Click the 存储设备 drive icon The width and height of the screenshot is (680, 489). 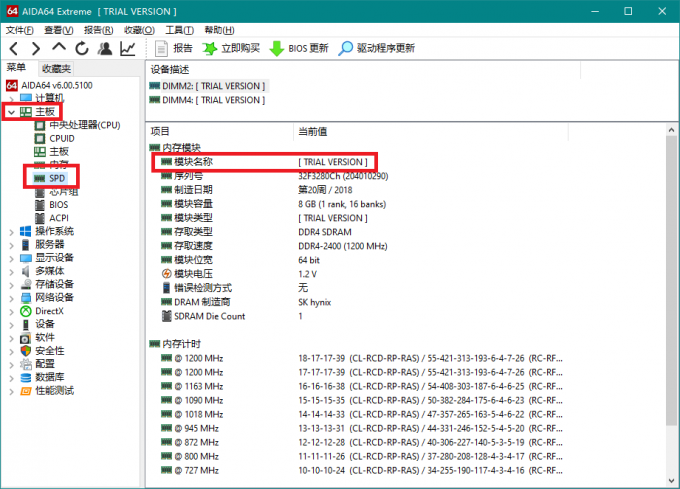pos(26,284)
